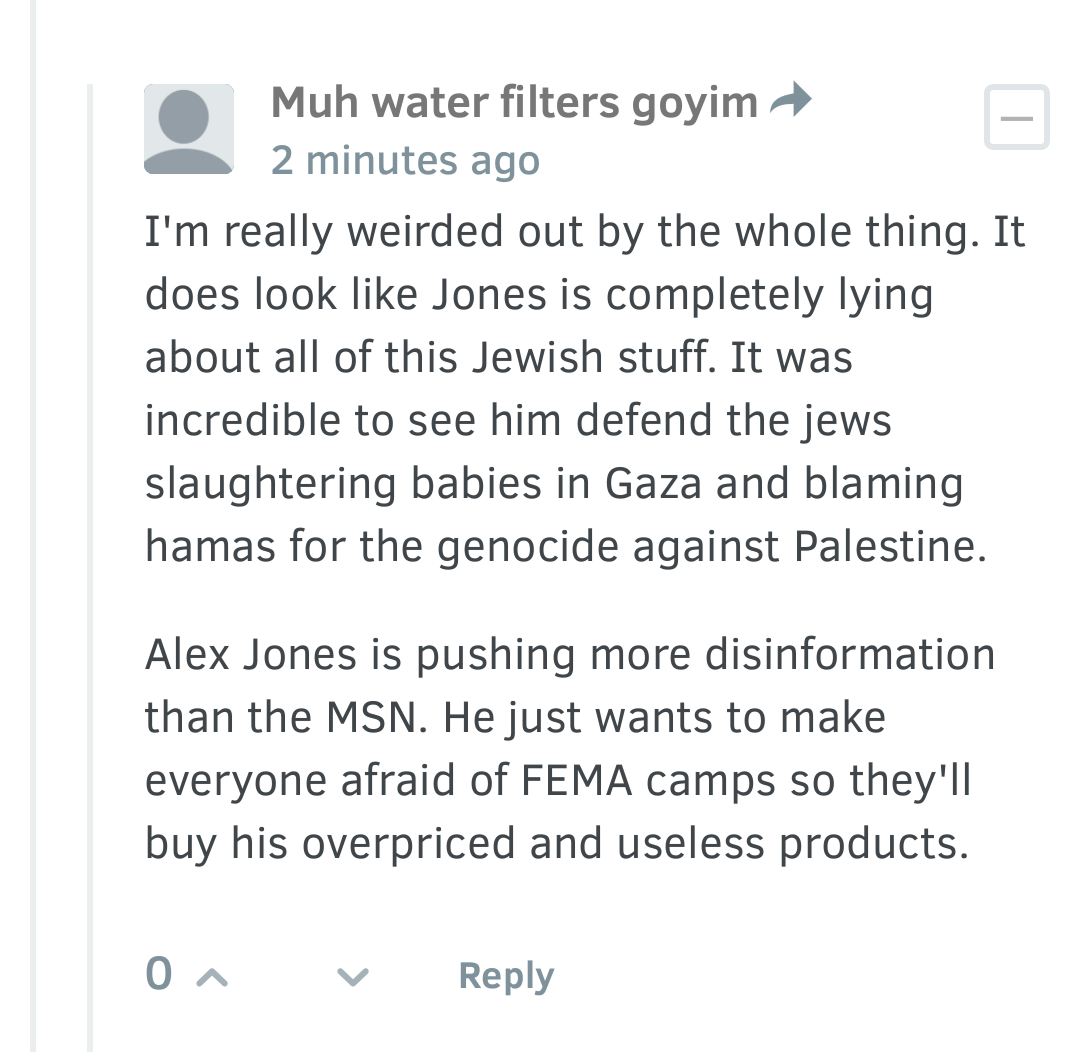The width and height of the screenshot is (1080, 1052).
Task: Open the permalink from '2 minutes ago'
Action: 405,161
